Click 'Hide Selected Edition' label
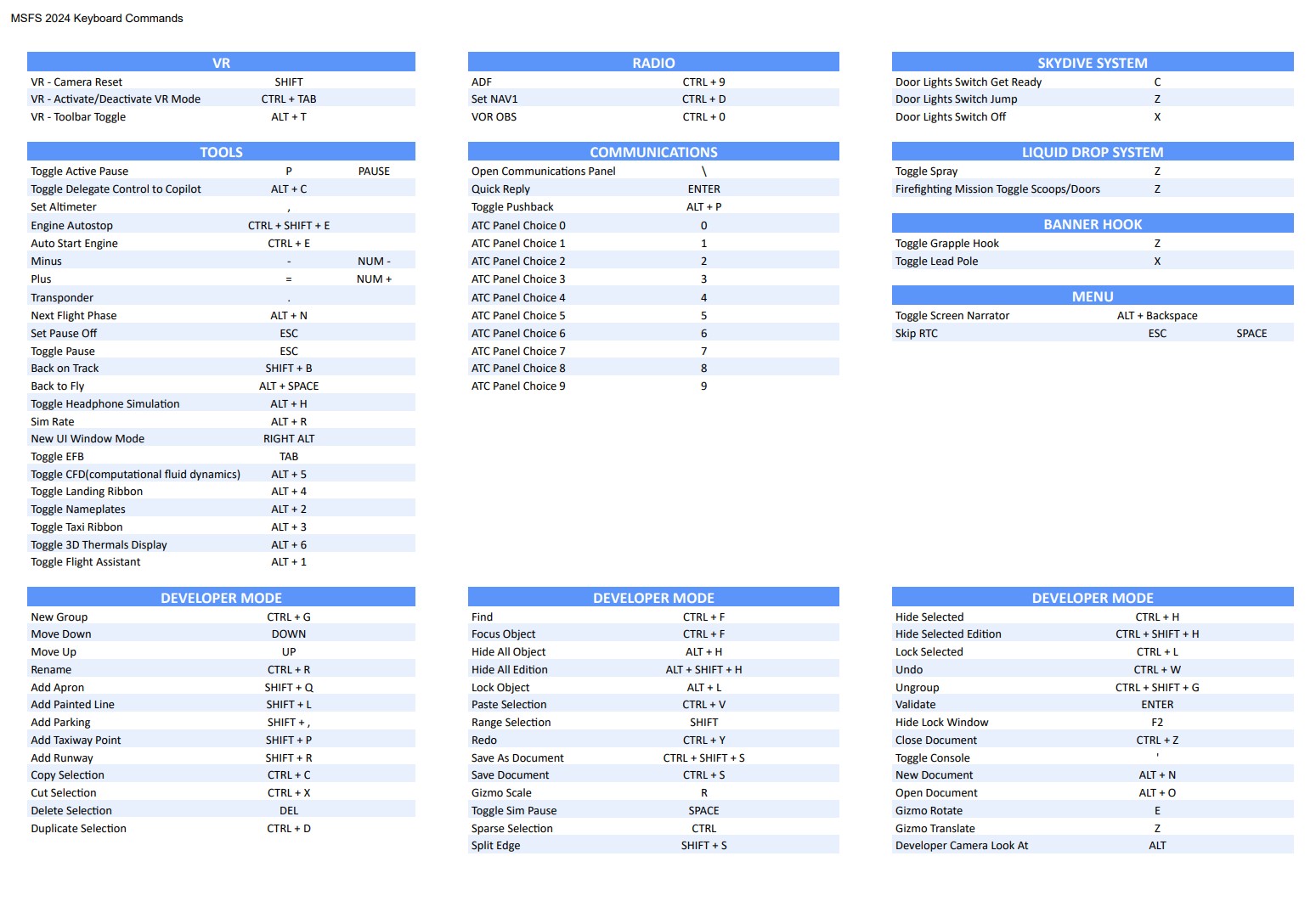Viewport: 1316px width, 901px height. point(948,634)
